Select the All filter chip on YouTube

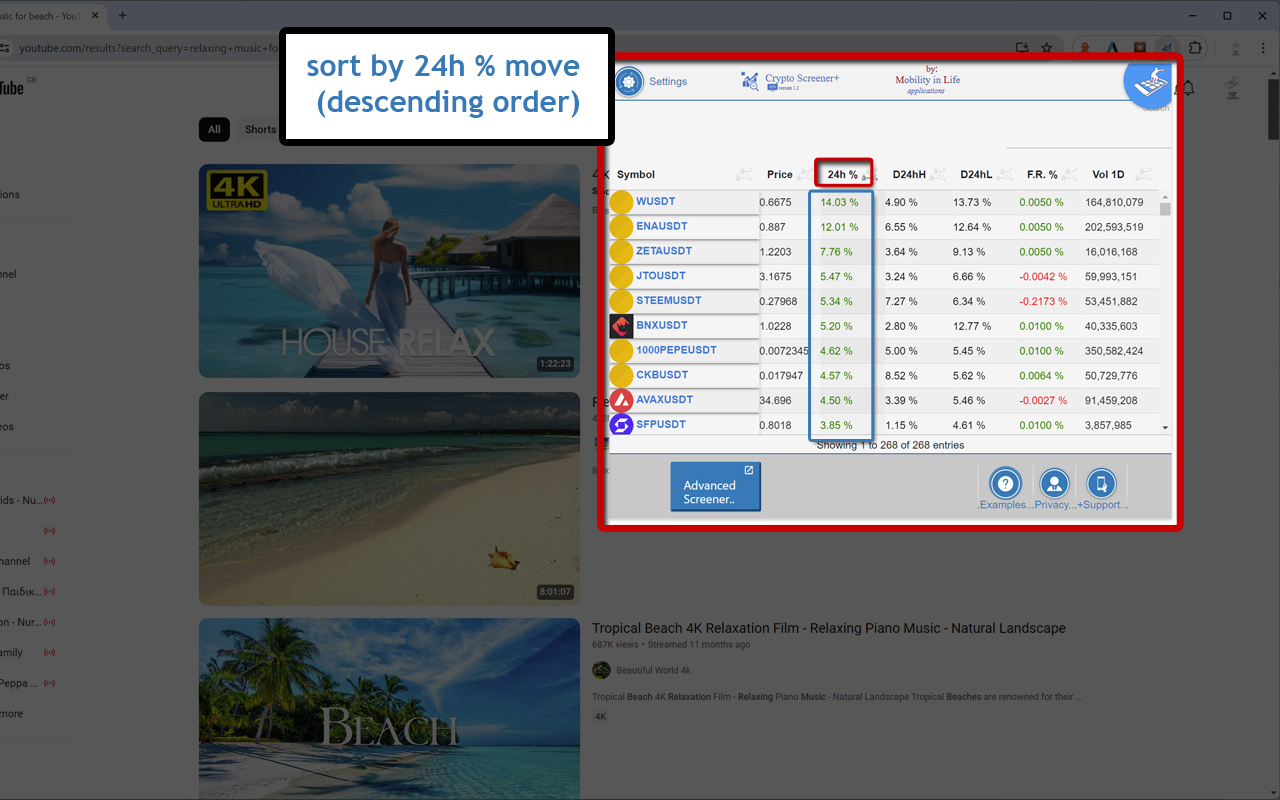coord(214,129)
